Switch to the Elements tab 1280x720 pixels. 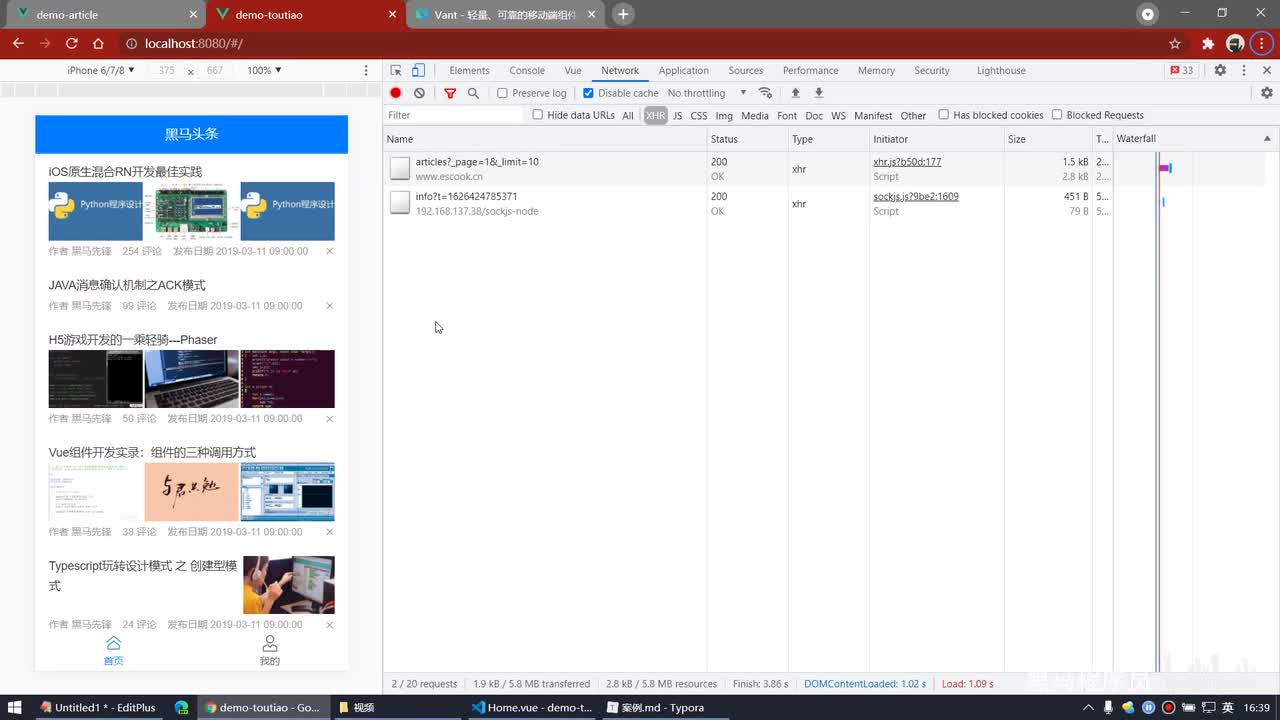click(x=469, y=70)
